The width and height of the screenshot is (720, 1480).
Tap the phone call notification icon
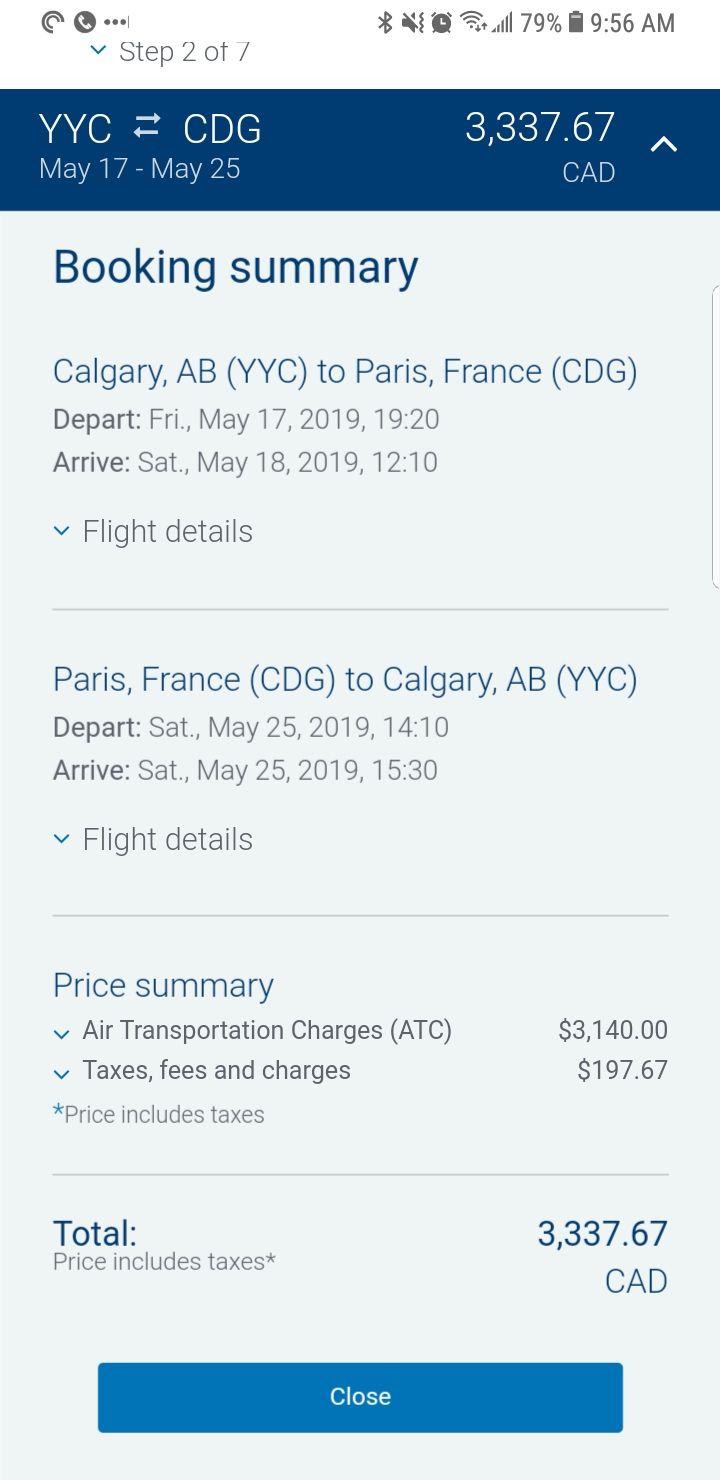pyautogui.click(x=85, y=22)
